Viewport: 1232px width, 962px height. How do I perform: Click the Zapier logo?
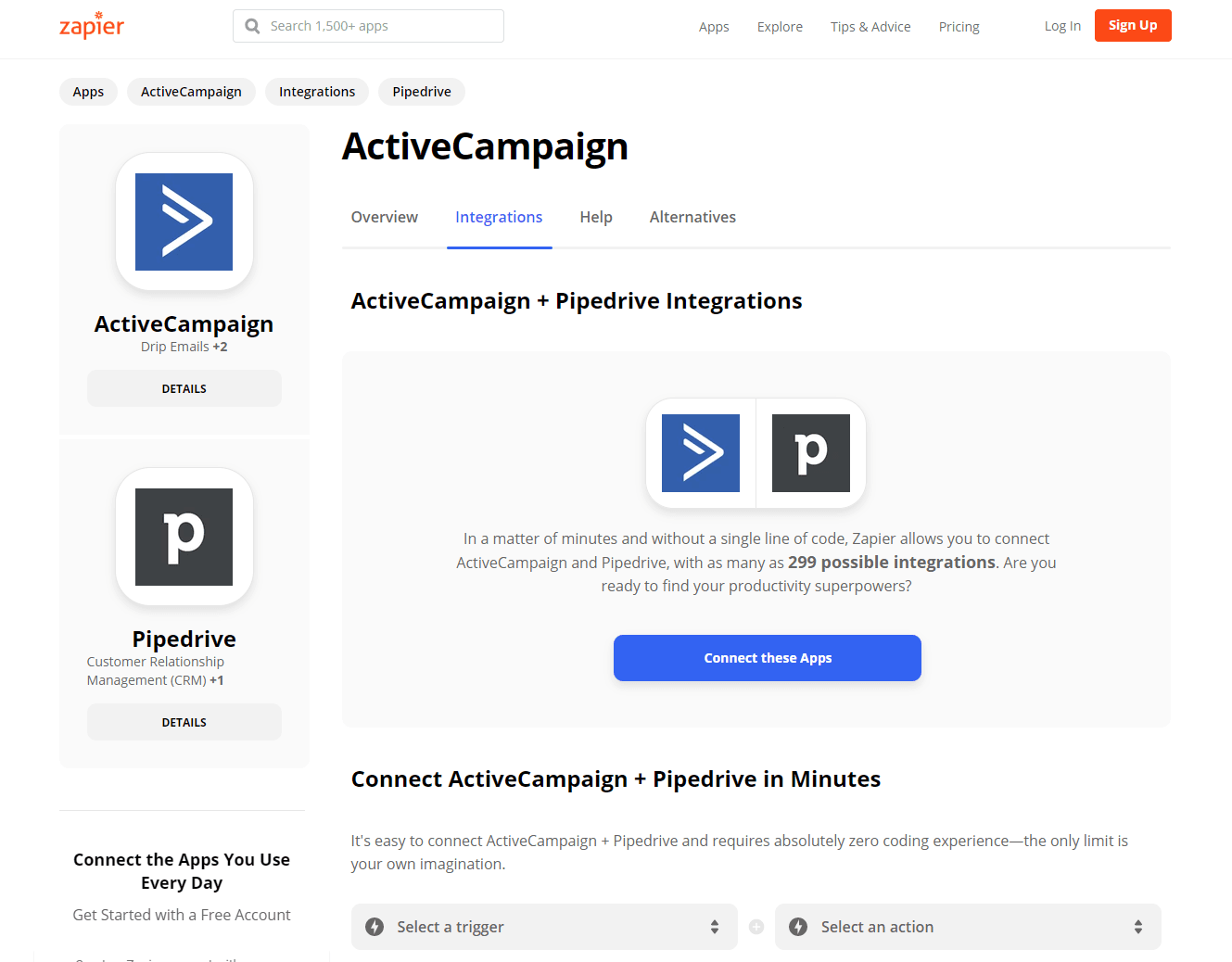[x=92, y=25]
